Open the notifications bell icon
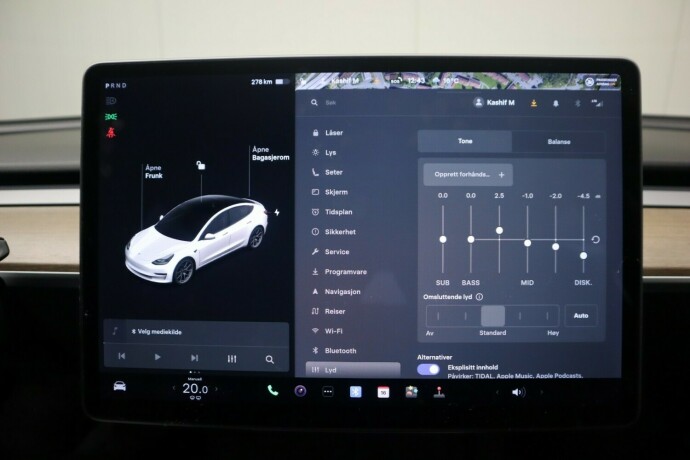Screen dimensions: 690x460 click(x=555, y=103)
